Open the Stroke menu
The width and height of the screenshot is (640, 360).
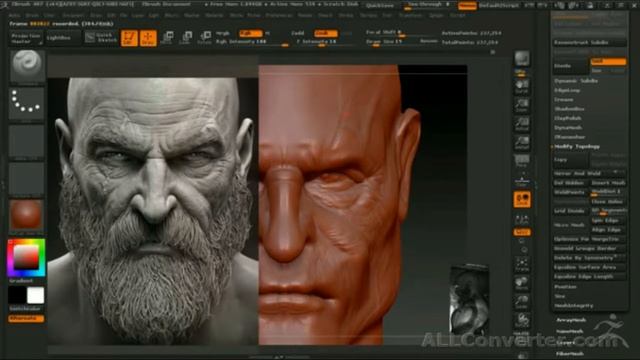[x=346, y=16]
